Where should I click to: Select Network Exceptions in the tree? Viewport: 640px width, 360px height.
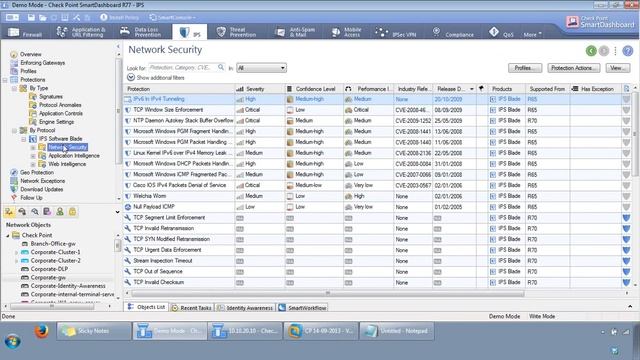tap(42, 181)
